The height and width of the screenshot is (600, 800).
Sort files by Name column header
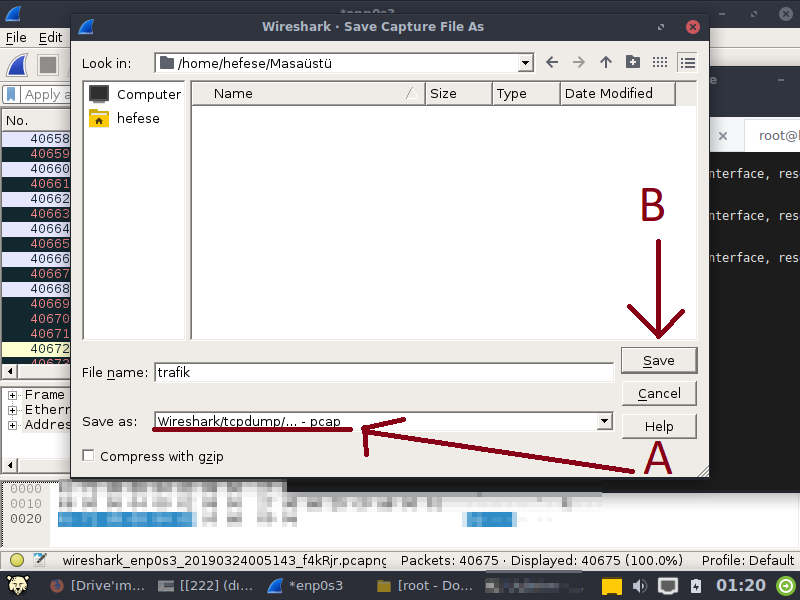pyautogui.click(x=308, y=93)
